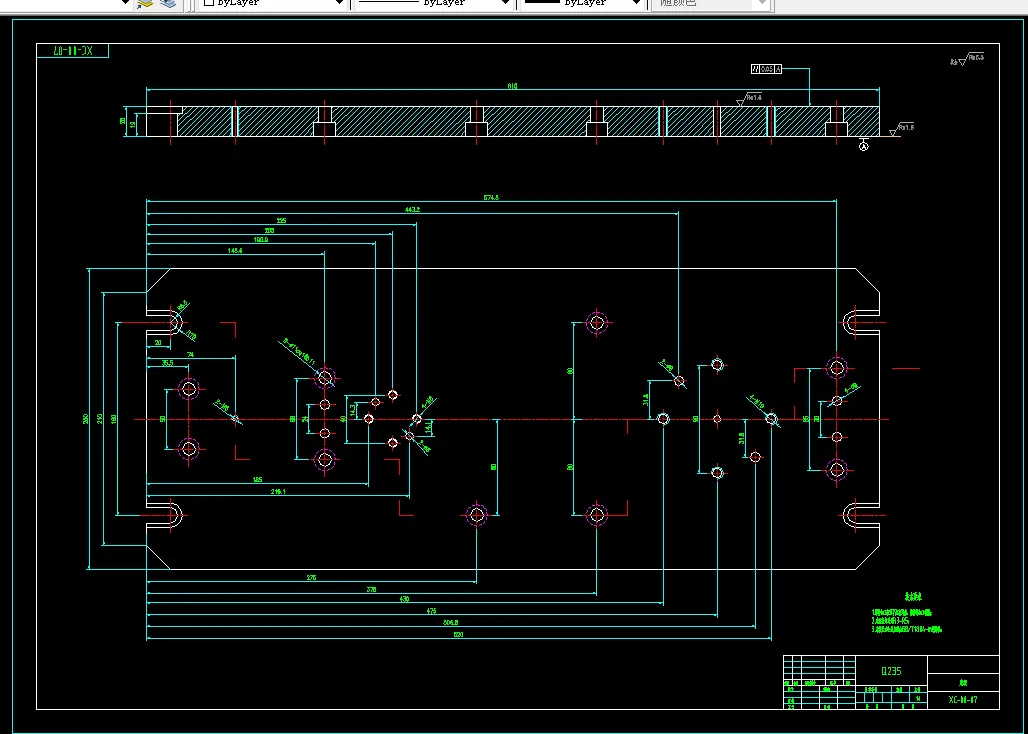This screenshot has width=1028, height=734.
Task: Select the 443.2 dimension text
Action: click(412, 210)
